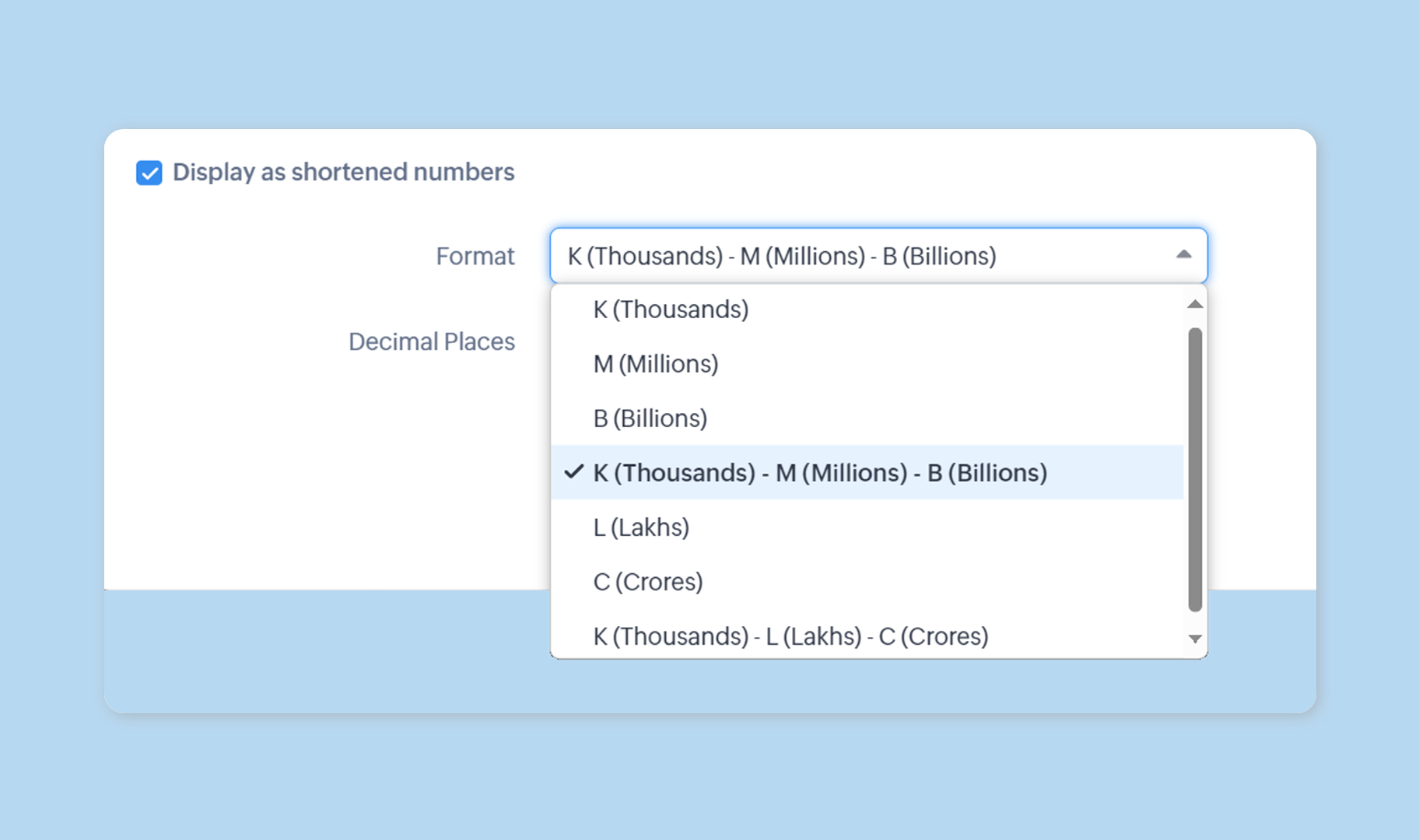This screenshot has width=1419, height=840.
Task: Choose M (Millions) from the format list
Action: [x=656, y=364]
